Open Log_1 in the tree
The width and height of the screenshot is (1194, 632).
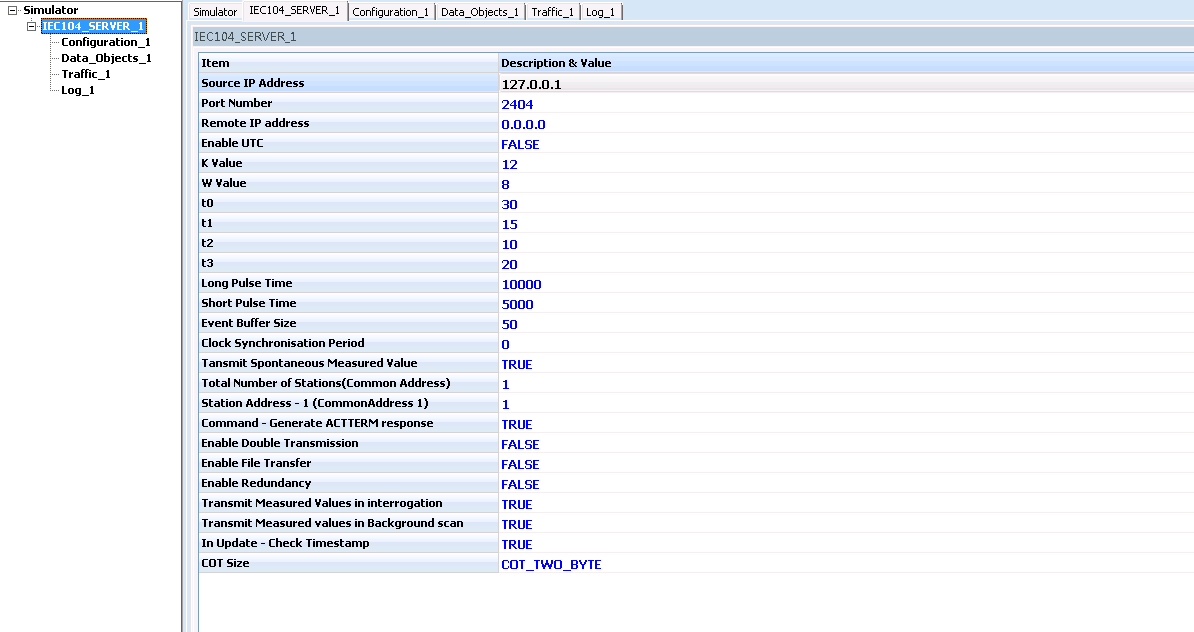pyautogui.click(x=78, y=91)
